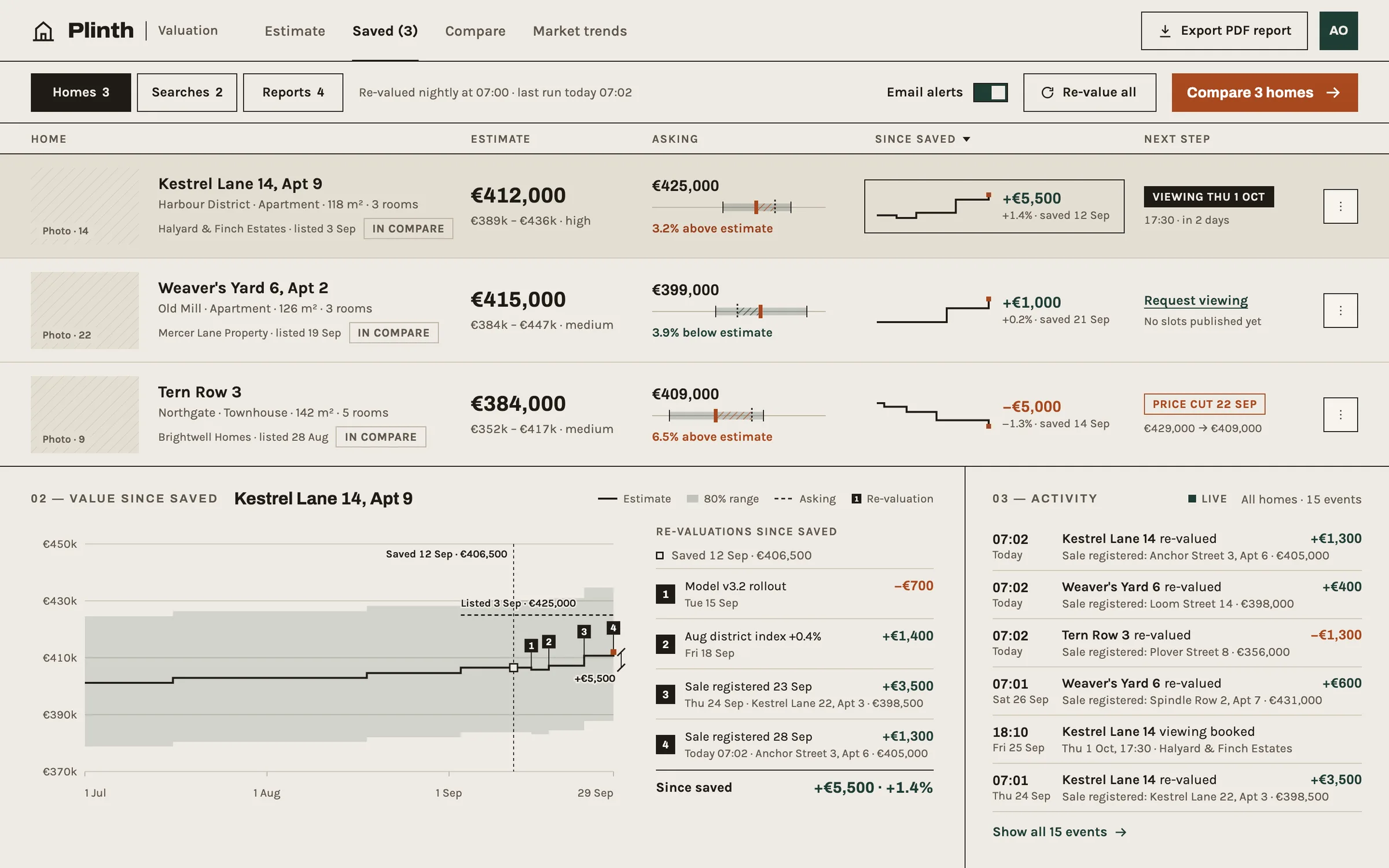
Task: Open the more-options menu for Kestrel Lane 14
Action: tap(1340, 206)
